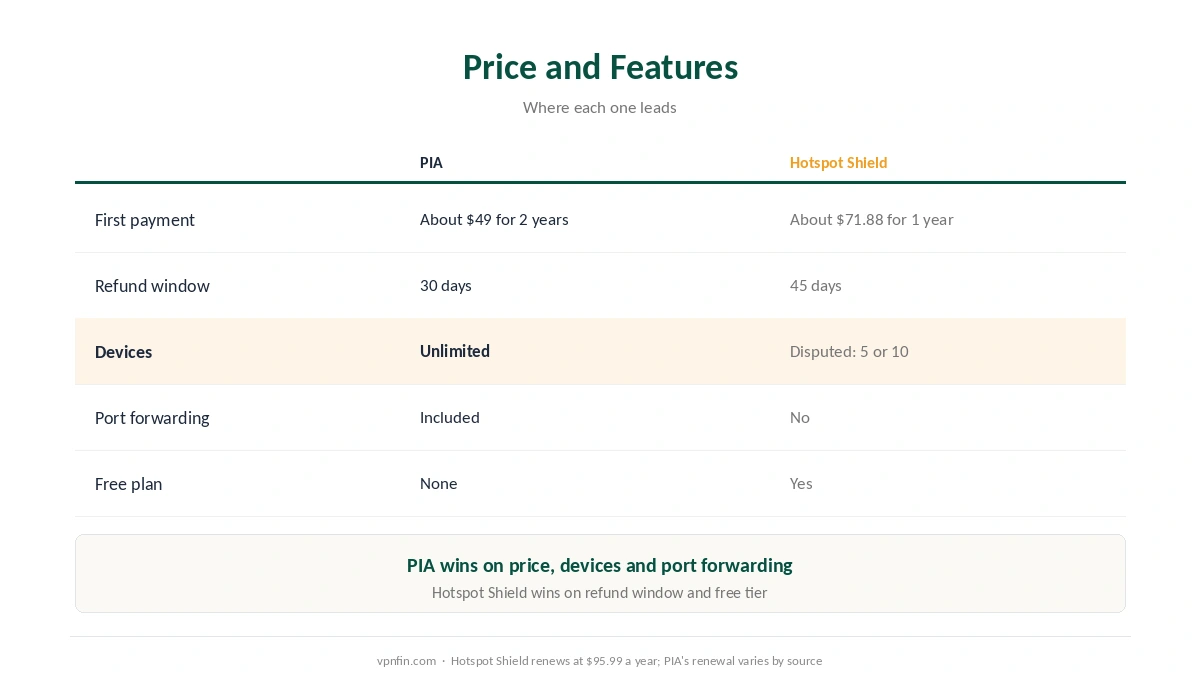Click 'PIA wins on price' summary headline

(600, 565)
